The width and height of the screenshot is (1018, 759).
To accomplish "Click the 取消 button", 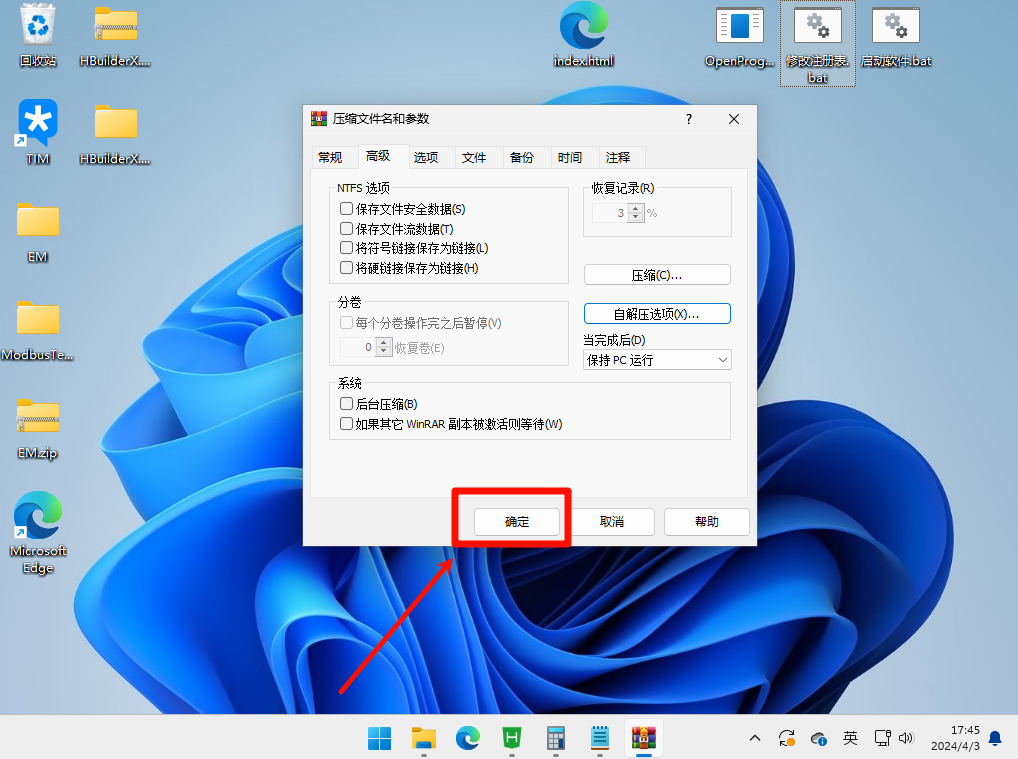I will click(612, 521).
